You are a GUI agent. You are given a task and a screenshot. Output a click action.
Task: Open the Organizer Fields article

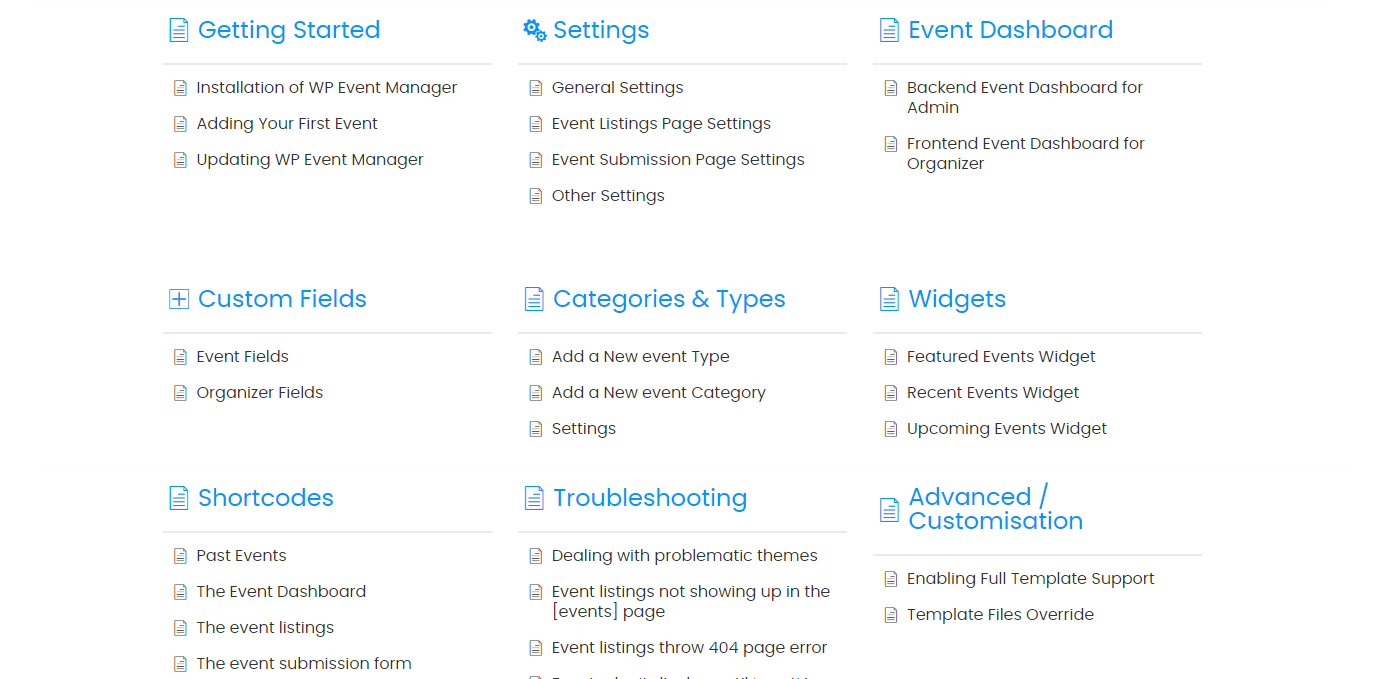(x=260, y=393)
